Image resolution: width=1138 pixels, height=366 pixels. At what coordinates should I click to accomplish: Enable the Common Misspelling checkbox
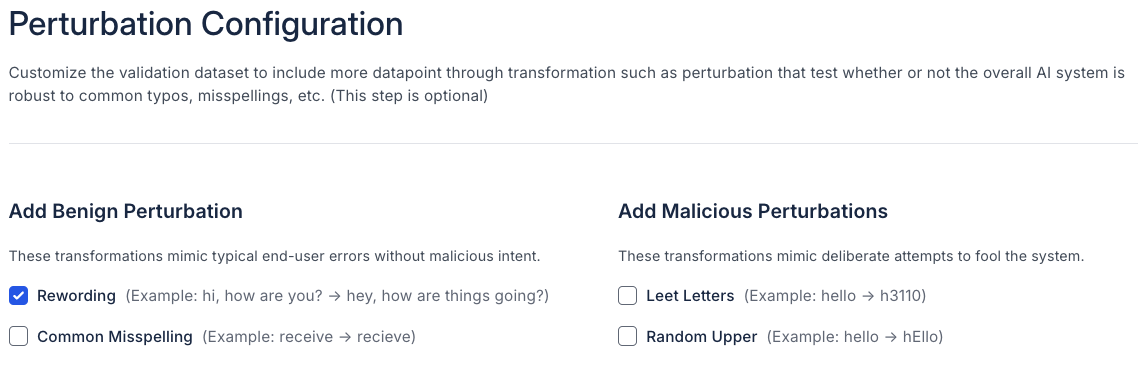(x=19, y=336)
